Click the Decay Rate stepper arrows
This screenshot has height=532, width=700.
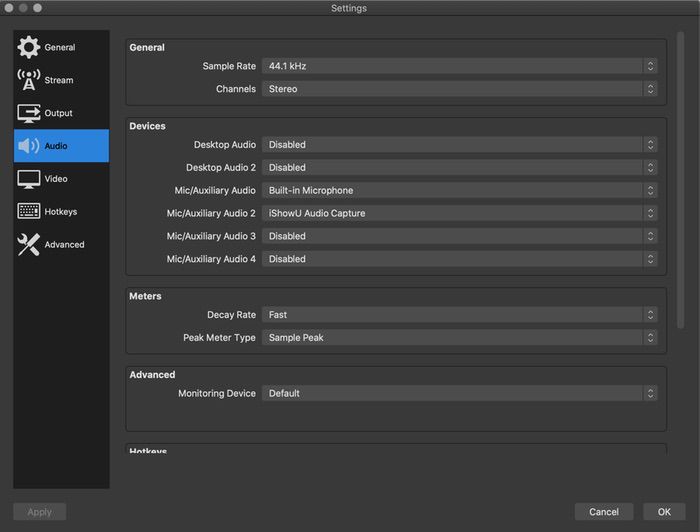pyautogui.click(x=650, y=315)
